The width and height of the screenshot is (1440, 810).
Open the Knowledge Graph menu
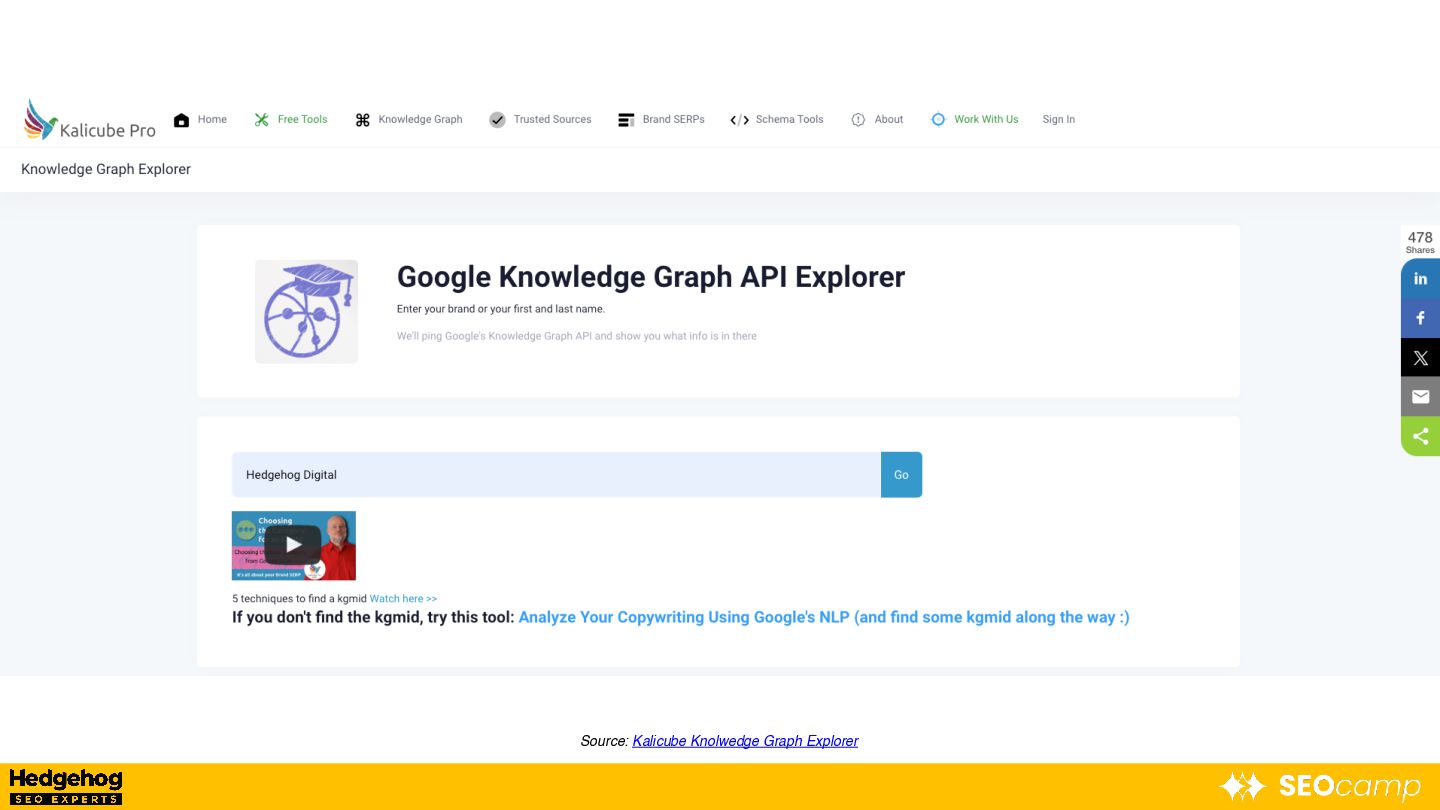(420, 119)
